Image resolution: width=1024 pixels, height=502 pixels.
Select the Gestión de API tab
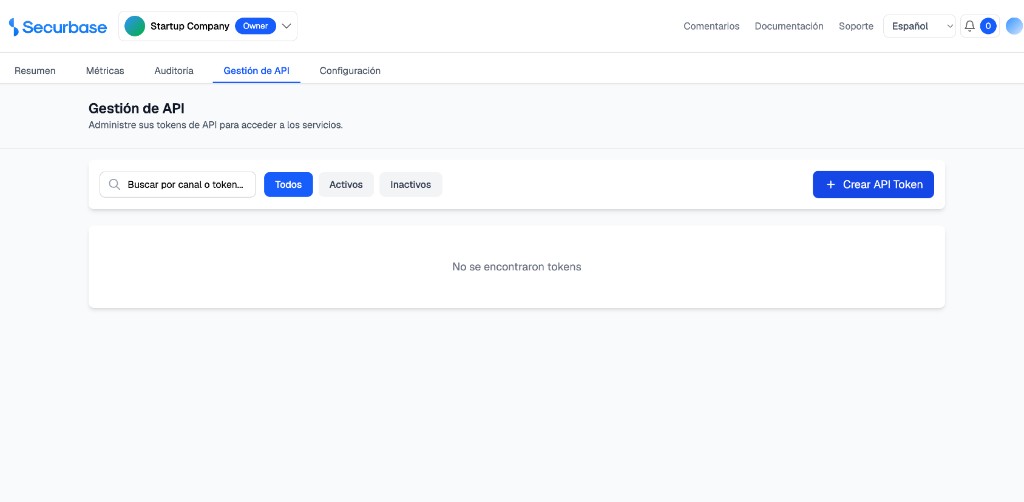tap(256, 71)
